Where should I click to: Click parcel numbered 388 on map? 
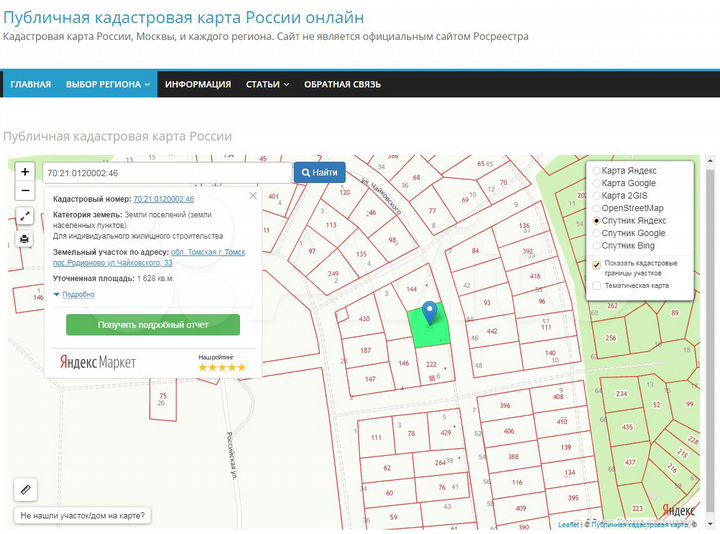tap(513, 456)
